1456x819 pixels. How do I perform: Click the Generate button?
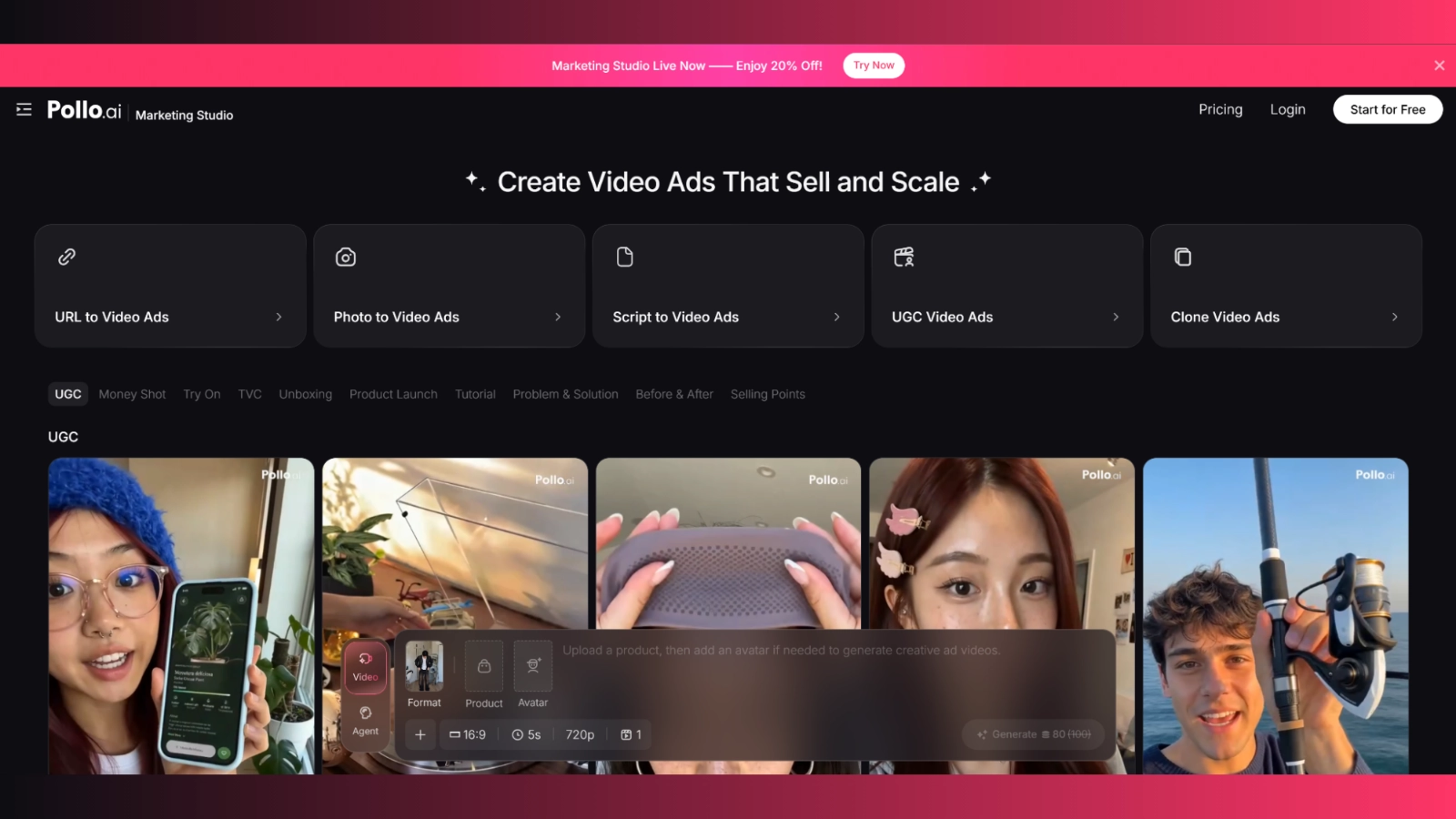[1034, 734]
